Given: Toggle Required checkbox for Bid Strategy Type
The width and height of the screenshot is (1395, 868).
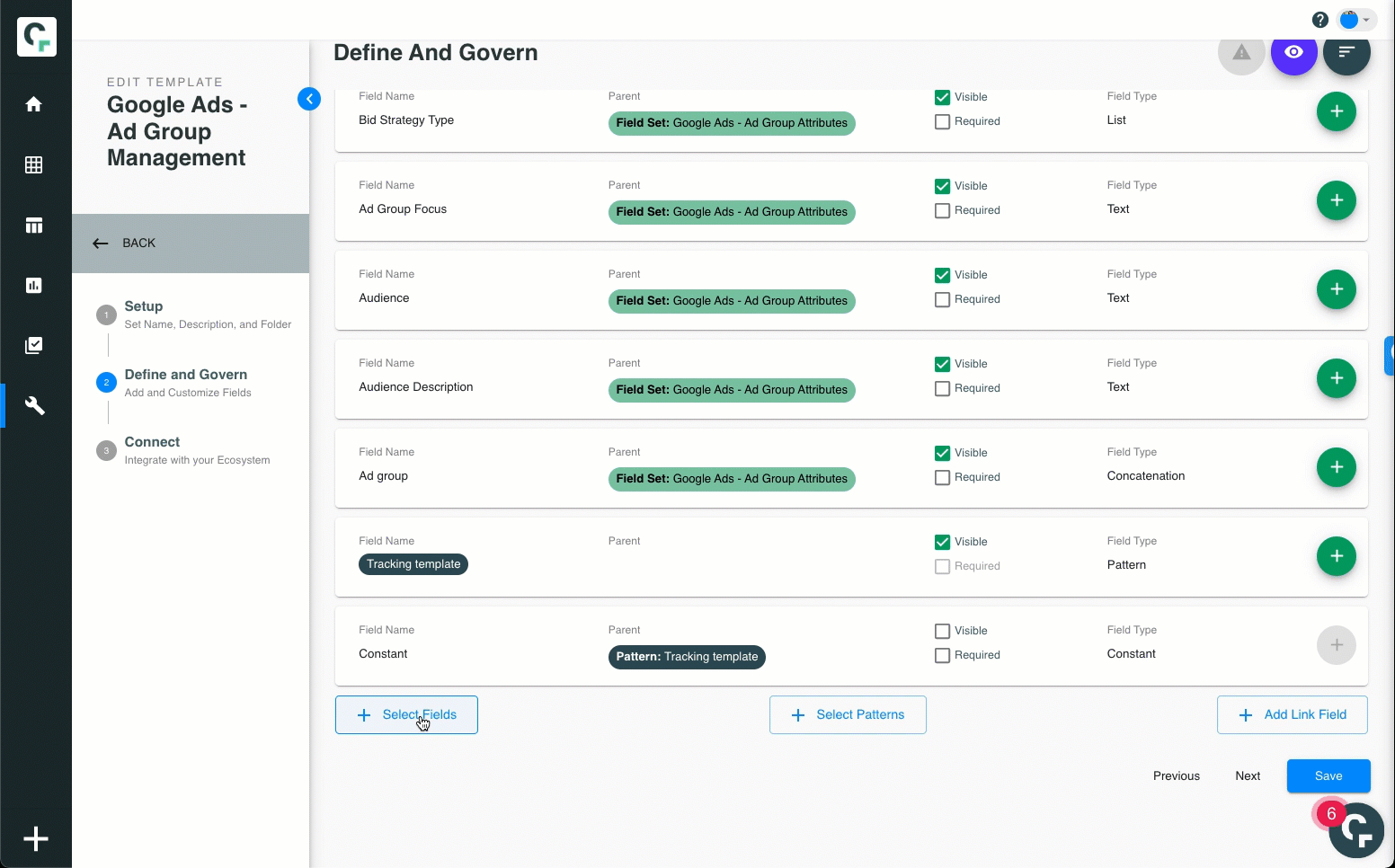Looking at the screenshot, I should pyautogui.click(x=942, y=121).
